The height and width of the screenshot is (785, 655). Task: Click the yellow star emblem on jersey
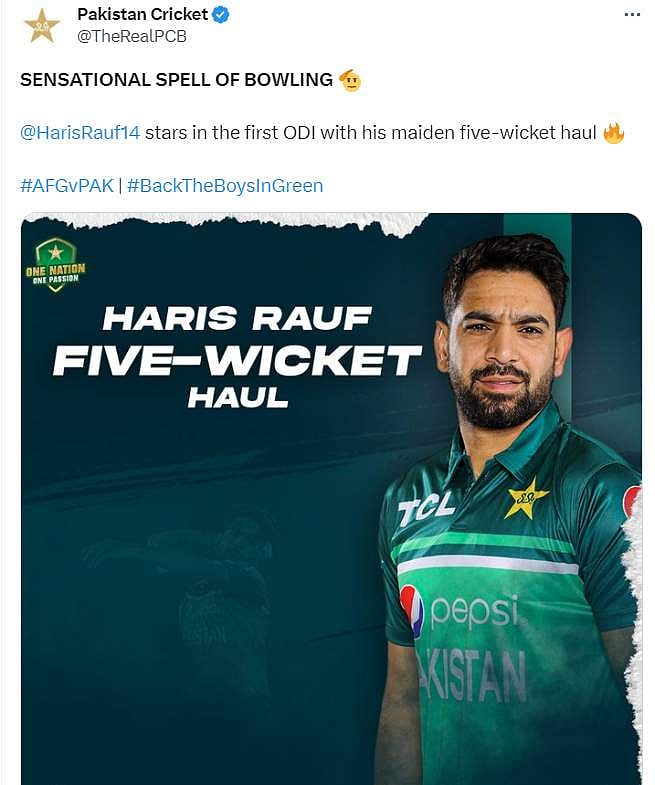click(x=527, y=498)
